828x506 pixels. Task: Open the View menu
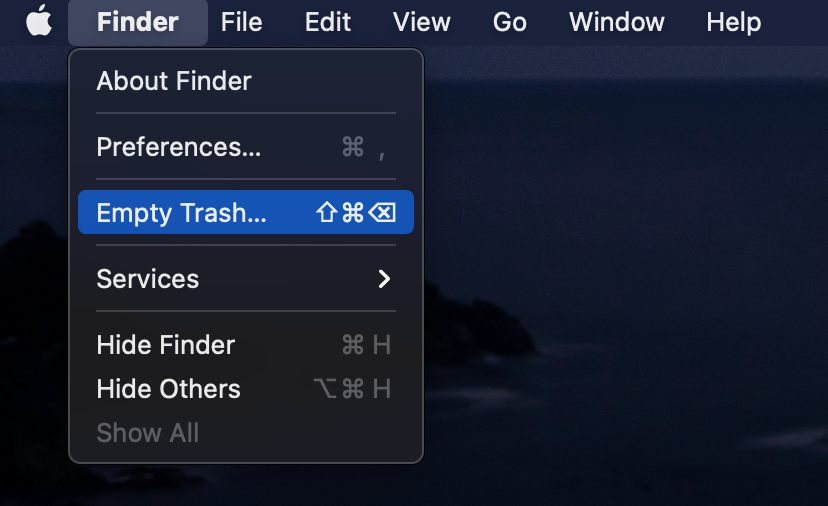[x=422, y=22]
